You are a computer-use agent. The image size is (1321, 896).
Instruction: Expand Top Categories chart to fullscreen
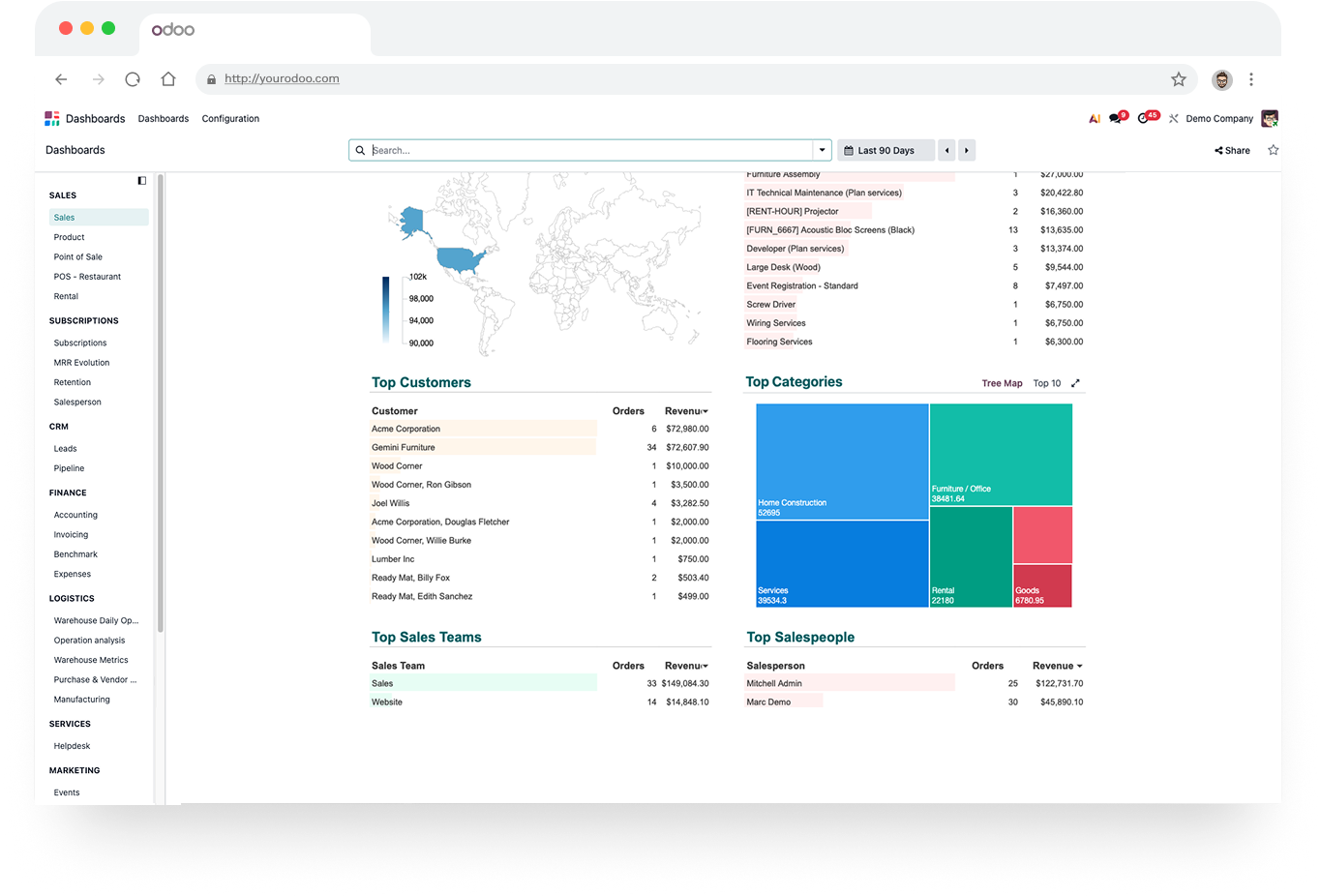[x=1075, y=383]
